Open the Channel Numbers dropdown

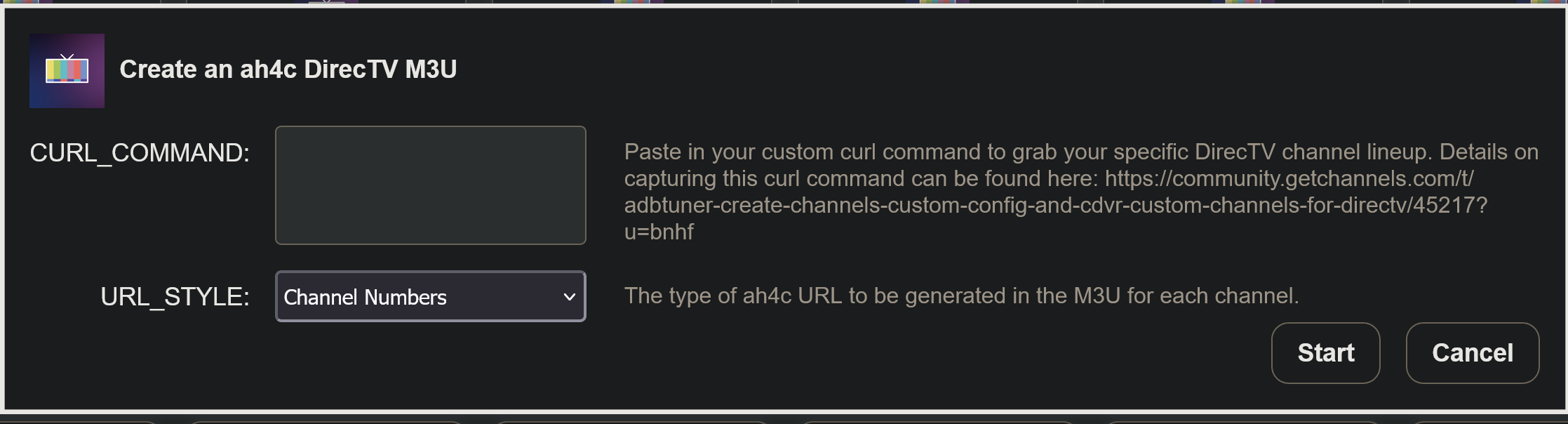(x=430, y=297)
